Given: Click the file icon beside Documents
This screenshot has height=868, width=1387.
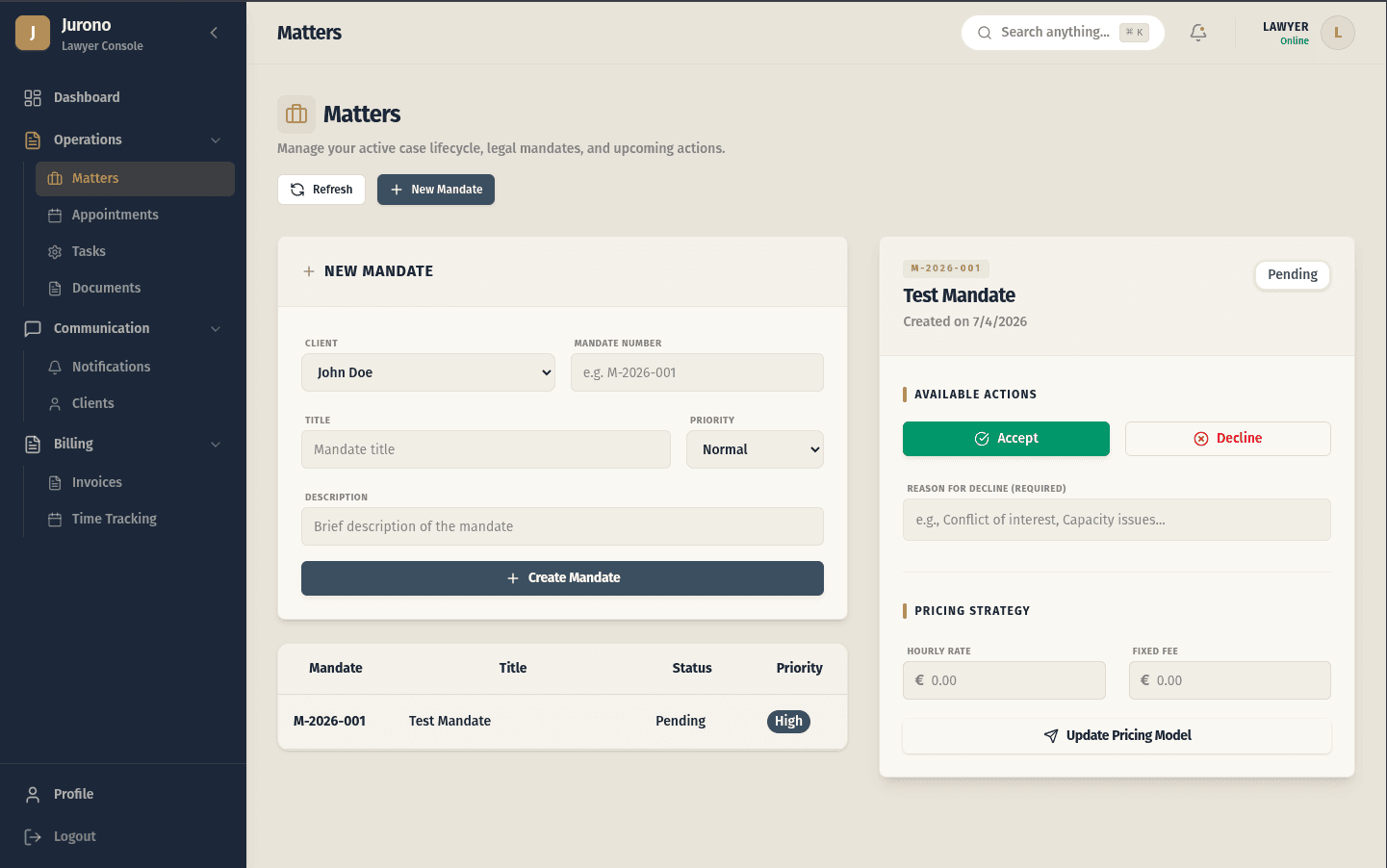Looking at the screenshot, I should [55, 289].
